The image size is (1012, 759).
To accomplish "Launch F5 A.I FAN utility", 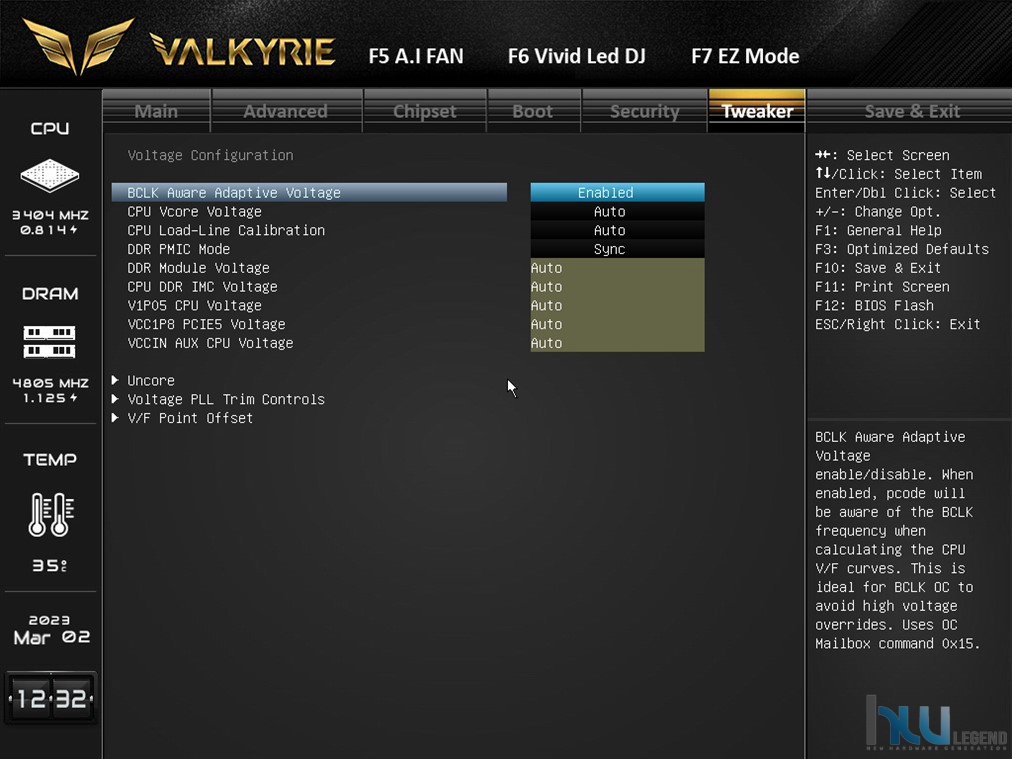I will coord(416,56).
